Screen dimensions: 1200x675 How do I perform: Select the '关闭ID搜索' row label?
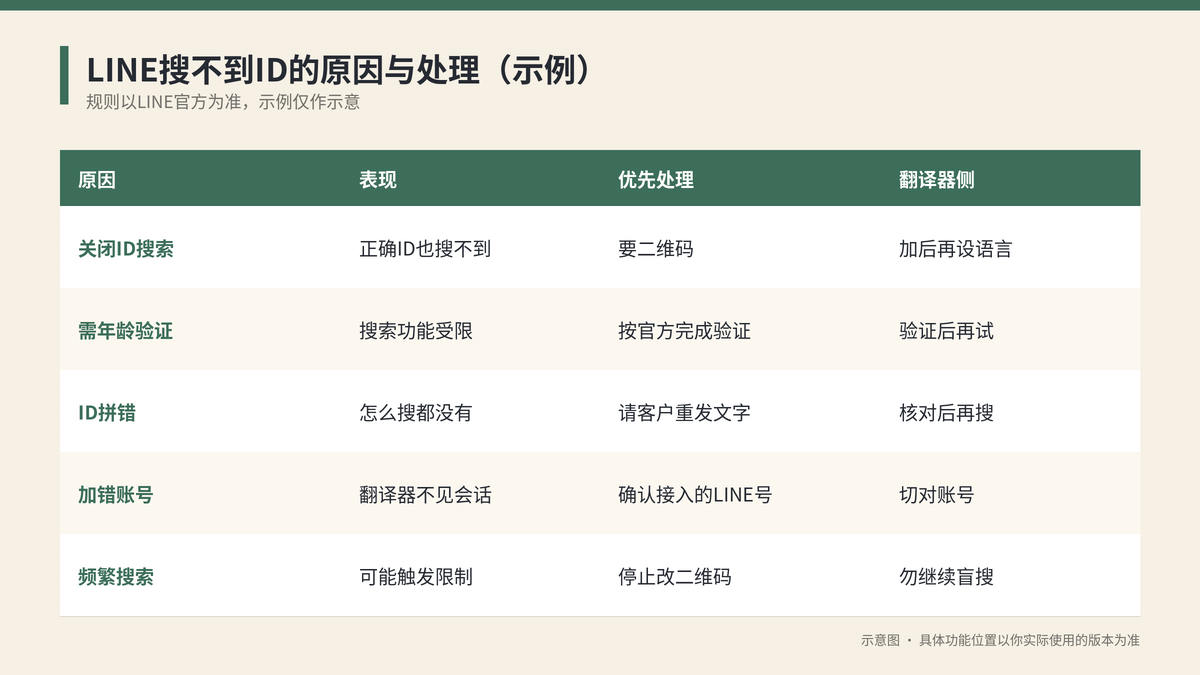point(126,249)
